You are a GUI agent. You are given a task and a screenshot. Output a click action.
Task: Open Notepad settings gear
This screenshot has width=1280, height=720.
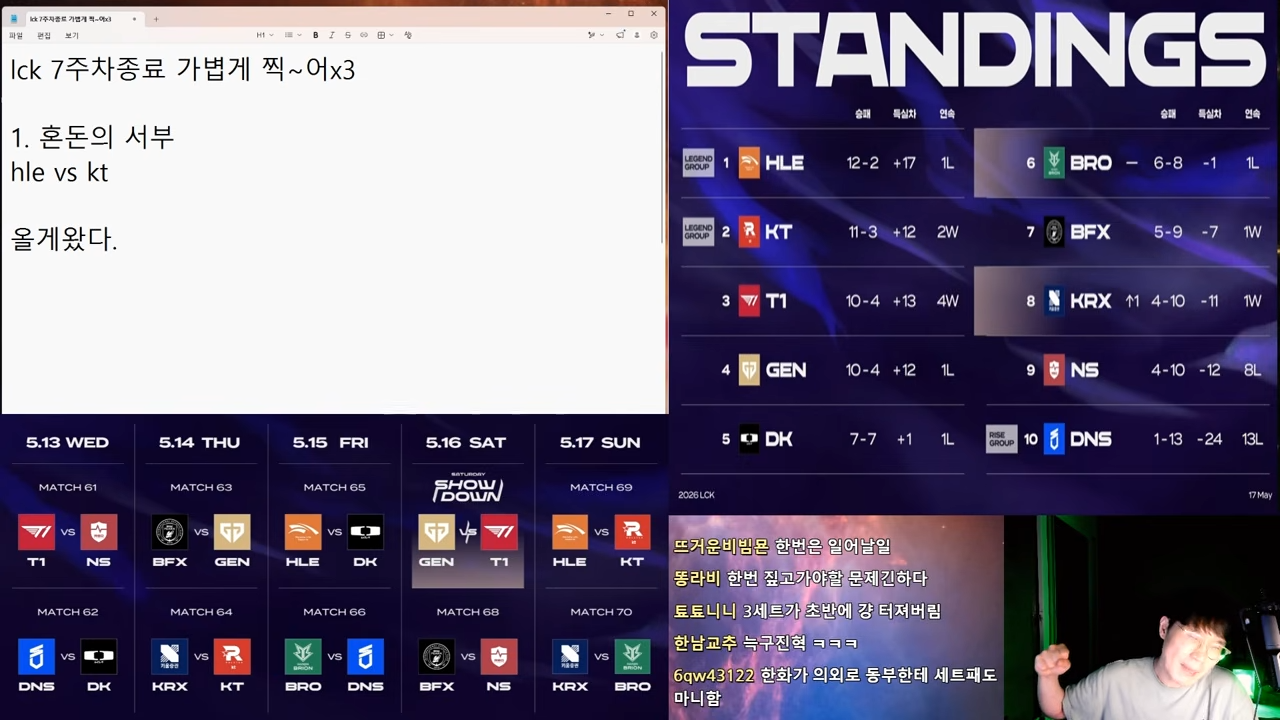[654, 35]
